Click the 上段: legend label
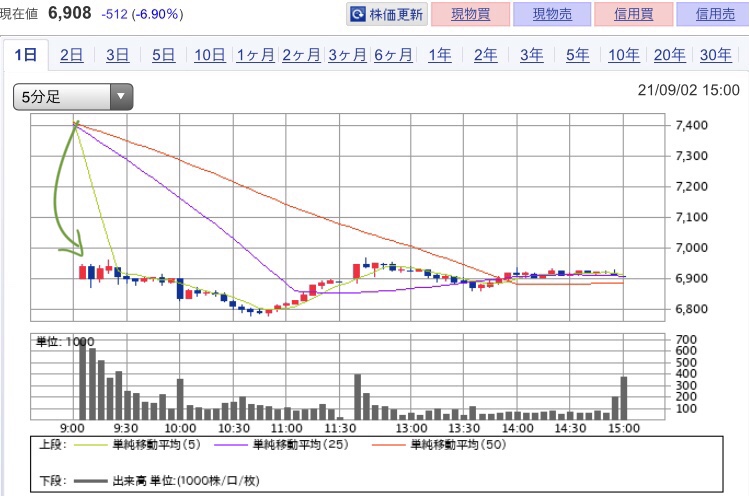This screenshot has width=749, height=496. point(52,445)
